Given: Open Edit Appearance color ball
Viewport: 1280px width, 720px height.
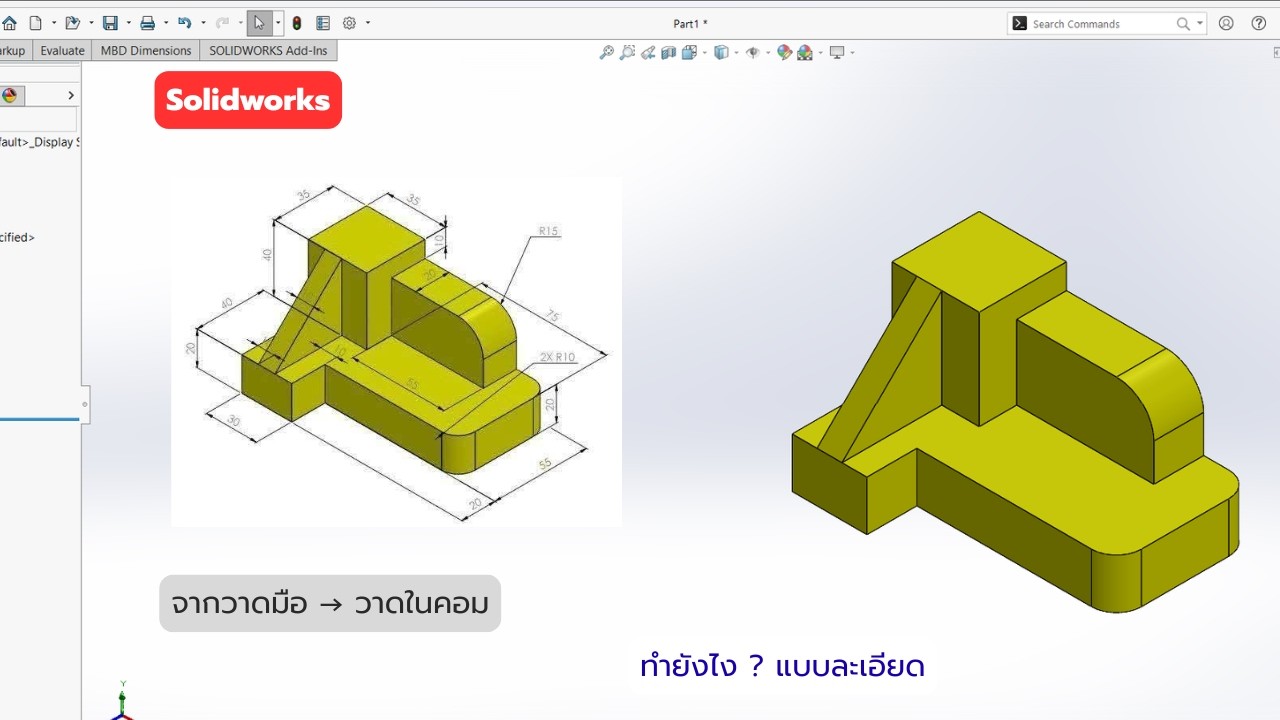Looking at the screenshot, I should 784,53.
